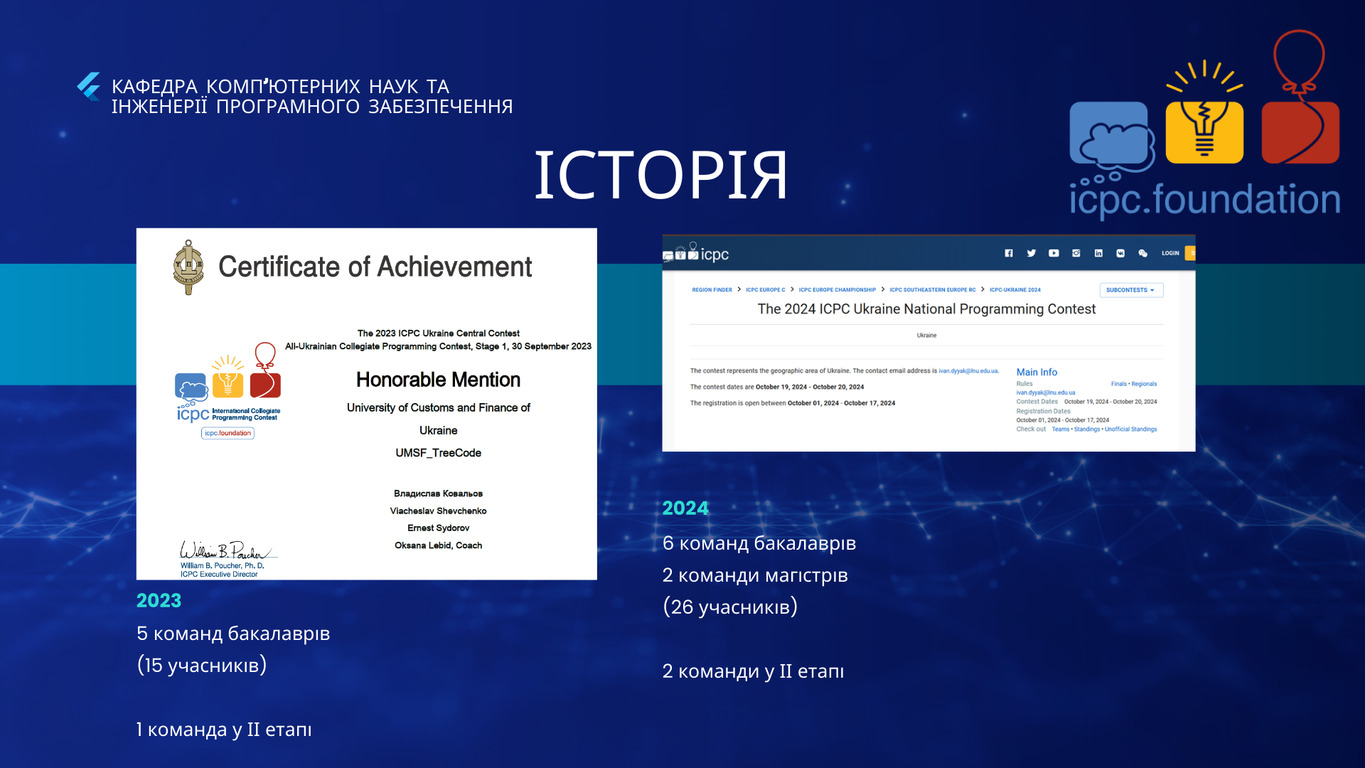Viewport: 1365px width, 768px height.
Task: Open ICPC-UKRAINE 2024 breadcrumb
Action: [1015, 290]
